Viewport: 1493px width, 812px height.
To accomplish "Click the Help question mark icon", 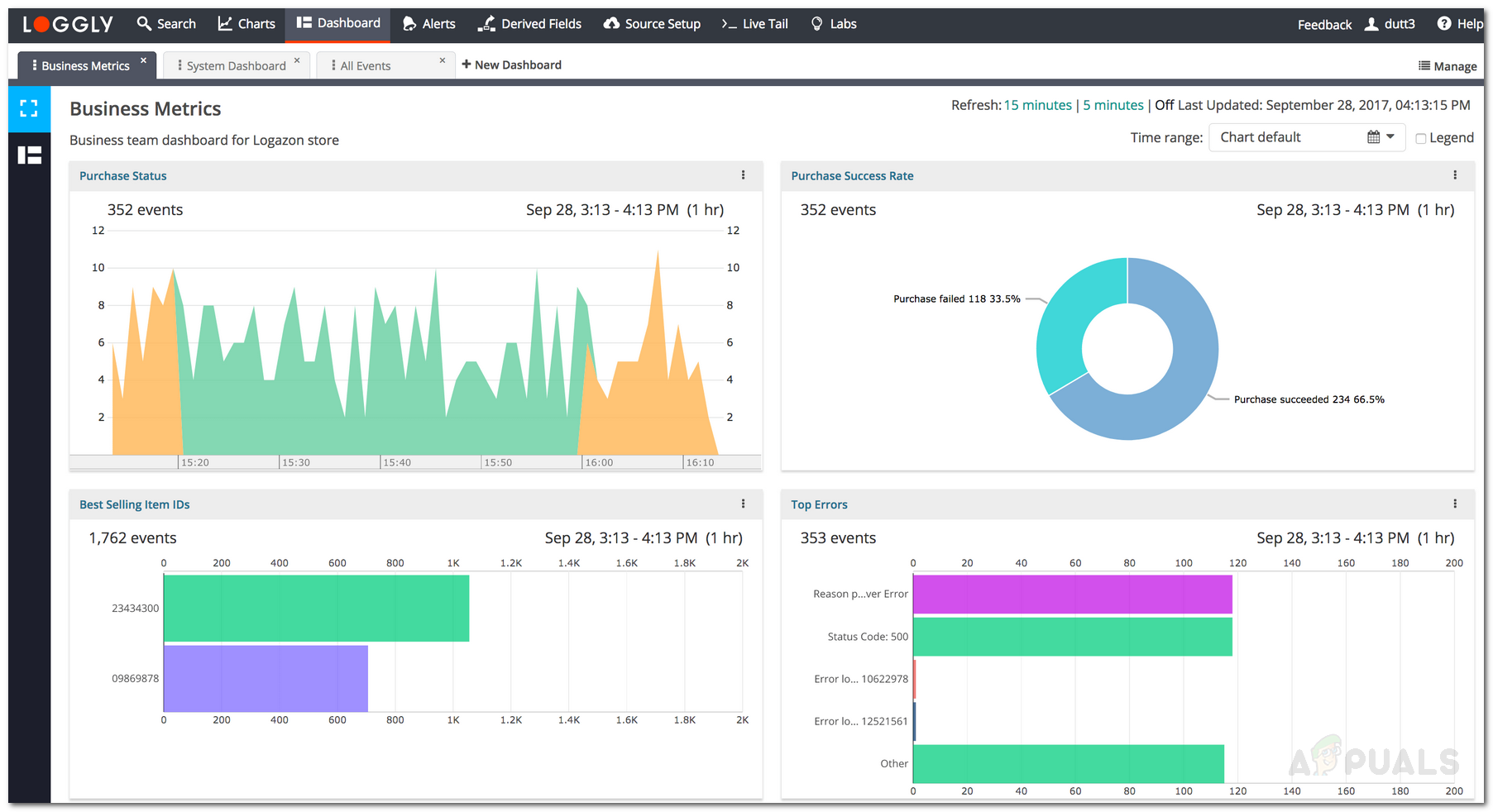I will coord(1444,24).
